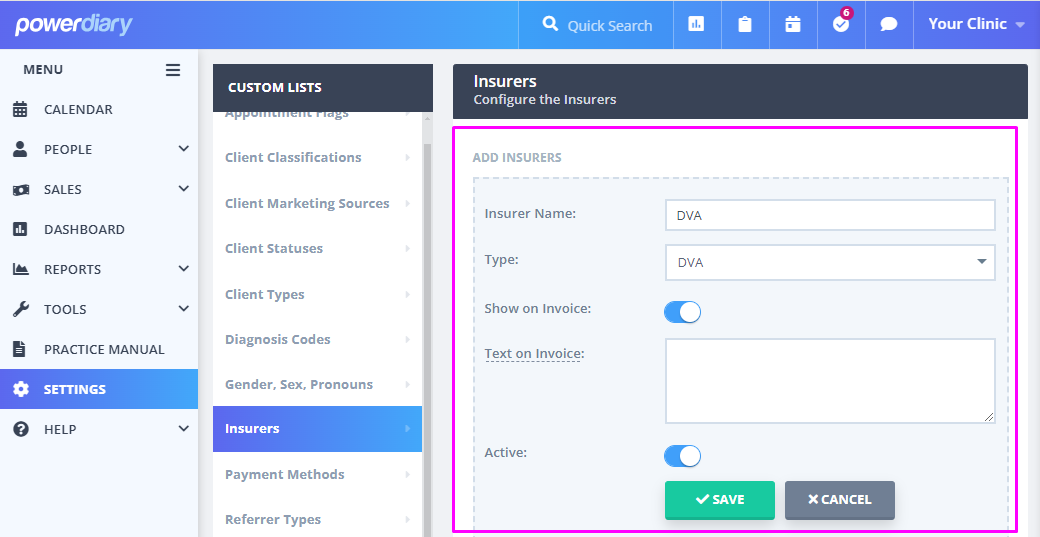Click the Quick Search magnifier icon

550,25
